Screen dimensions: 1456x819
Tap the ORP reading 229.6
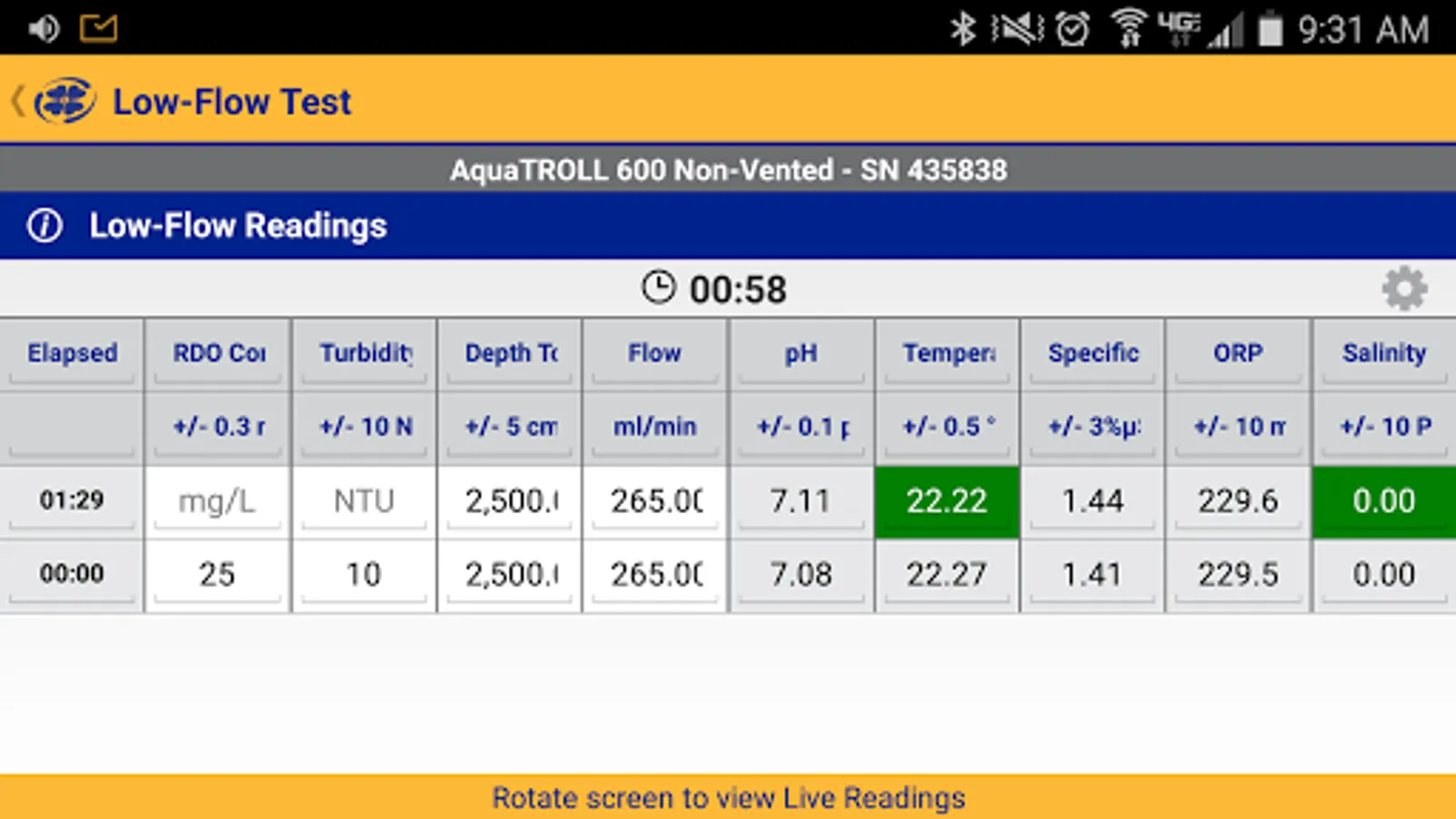tap(1239, 501)
